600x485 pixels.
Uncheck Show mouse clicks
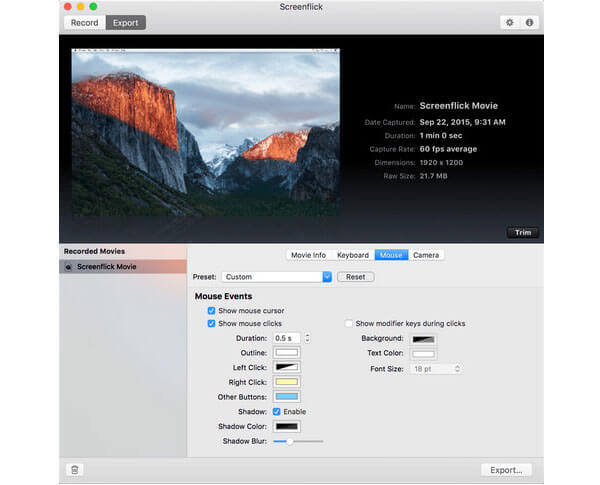[x=211, y=323]
